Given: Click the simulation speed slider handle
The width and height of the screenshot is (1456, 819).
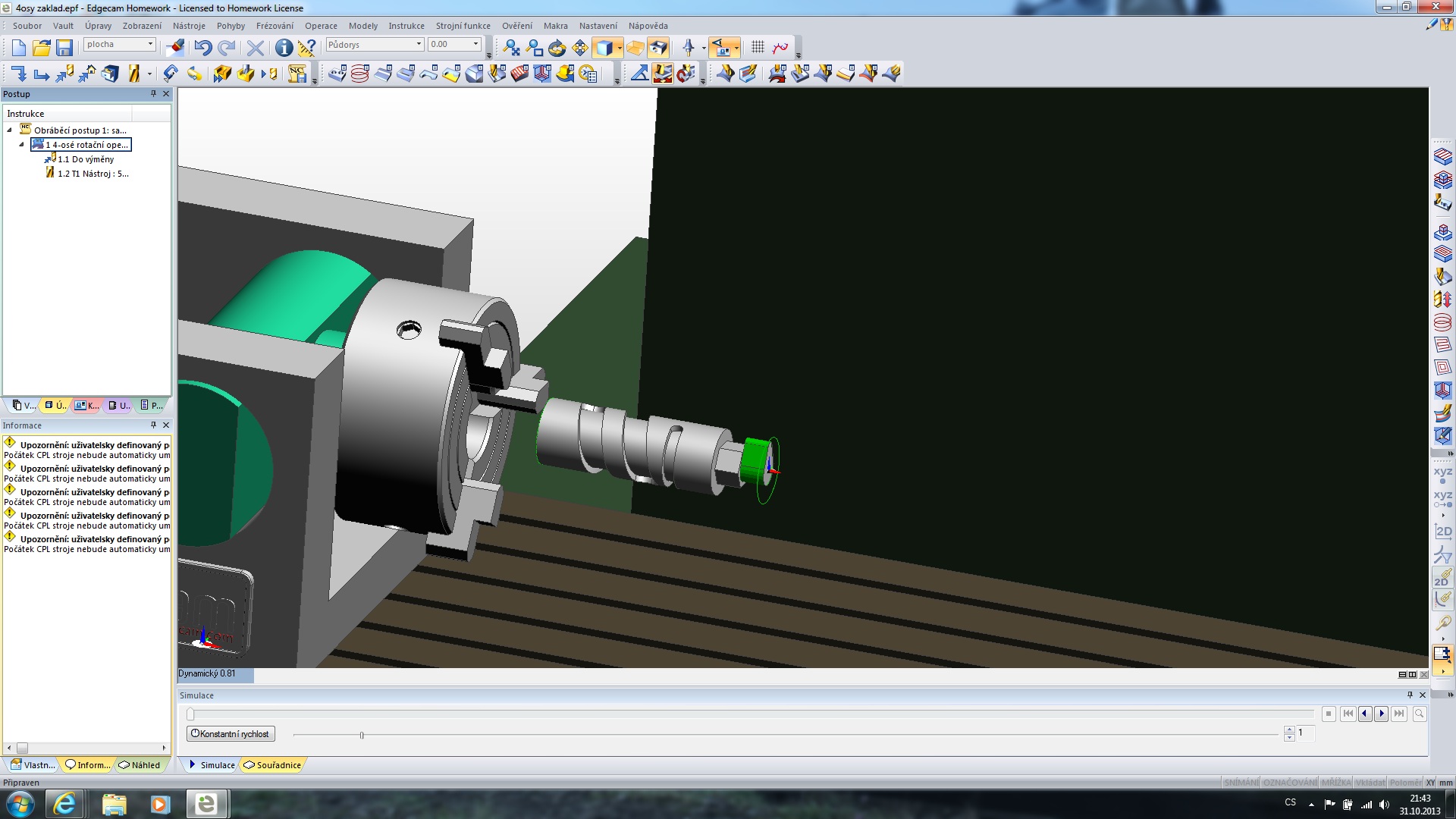Looking at the screenshot, I should pos(362,735).
